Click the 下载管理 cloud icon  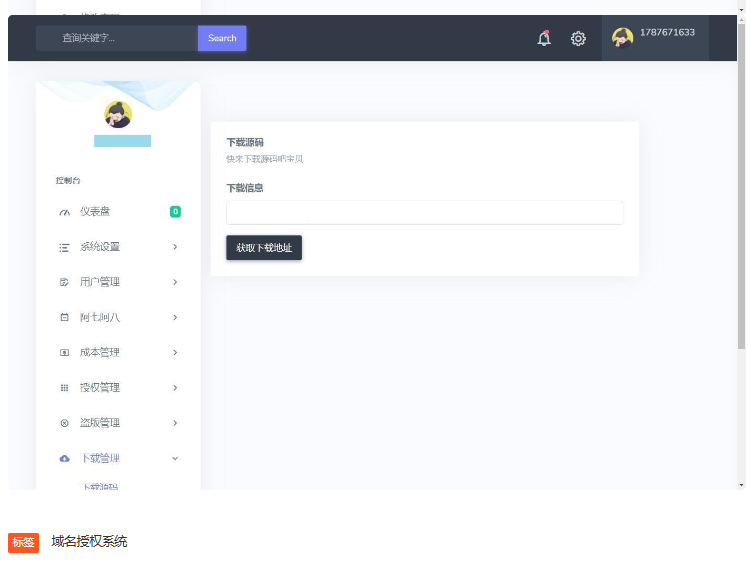click(65, 458)
